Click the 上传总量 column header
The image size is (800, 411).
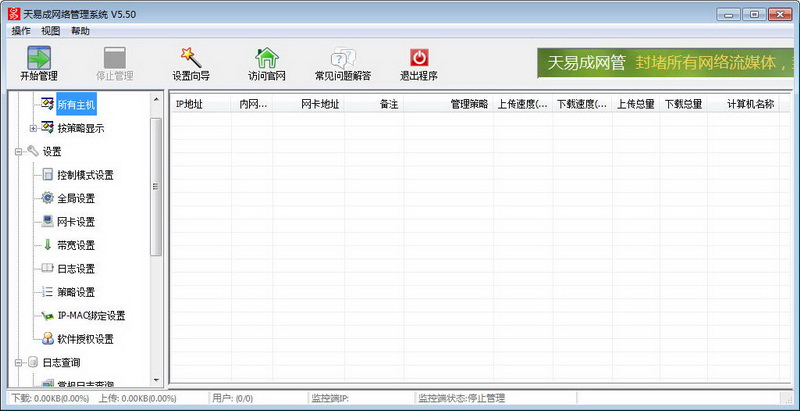pos(636,105)
